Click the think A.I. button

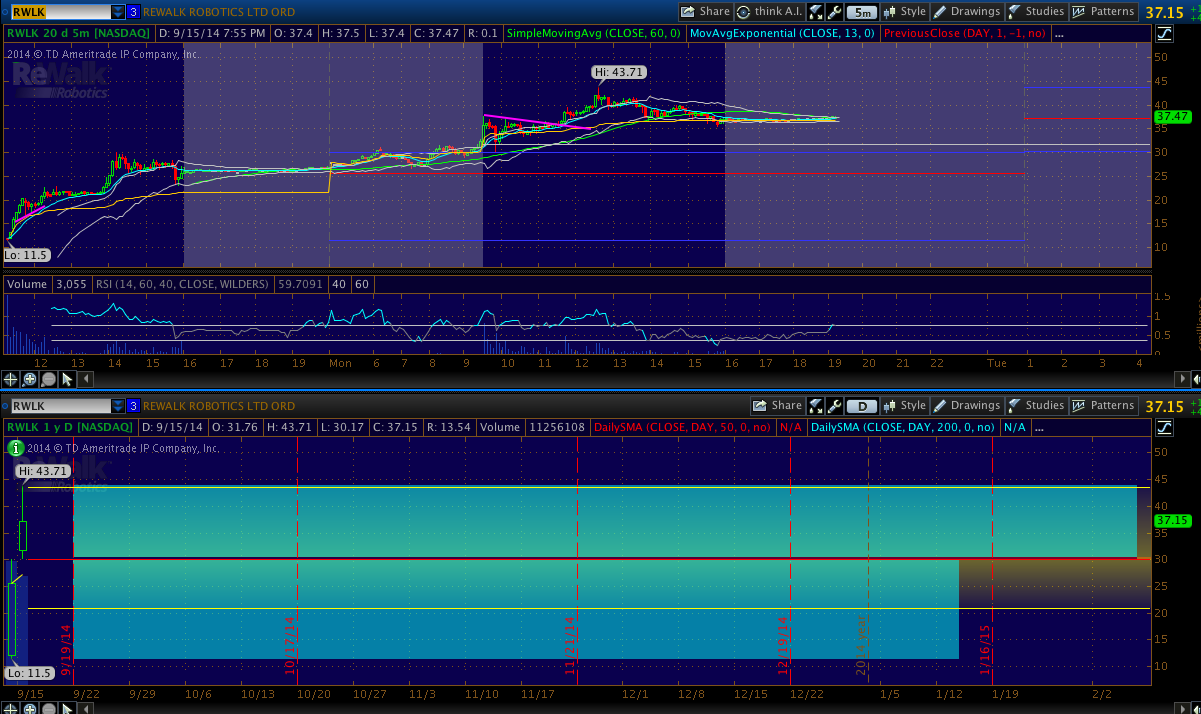pyautogui.click(x=770, y=12)
